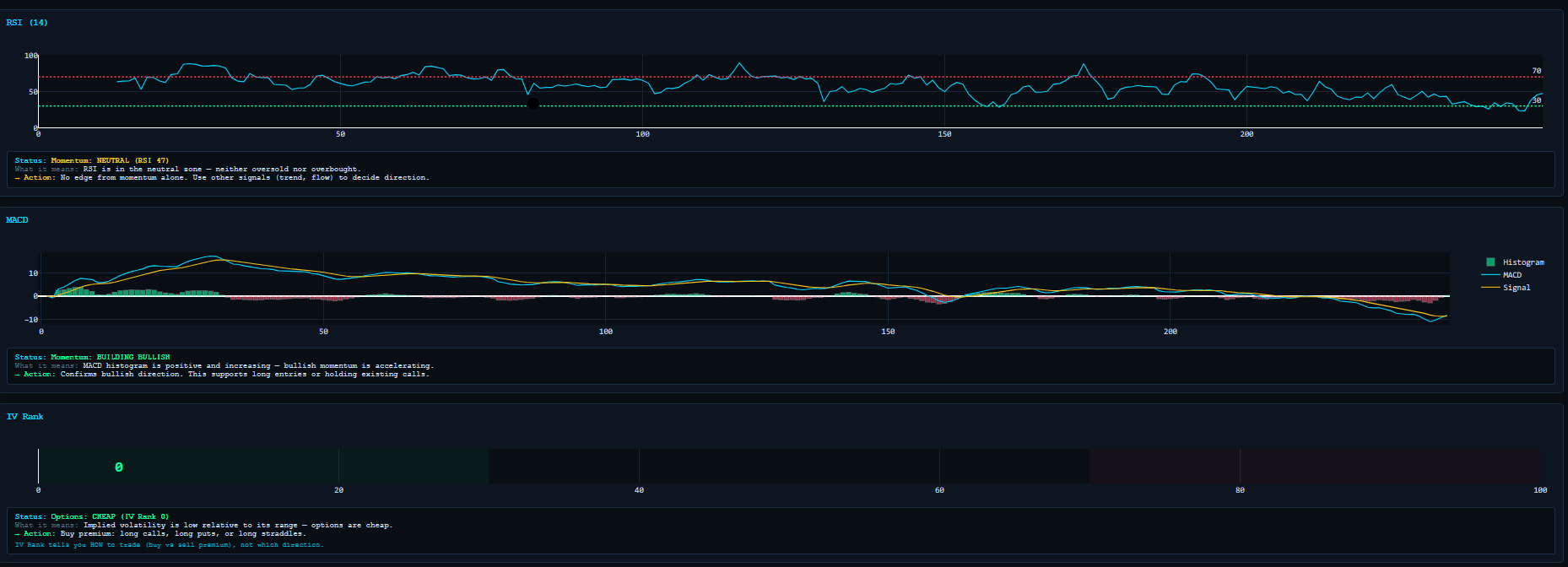Click the "RSI (14)" panel title
Image resolution: width=1568 pixels, height=567 pixels.
[27, 23]
